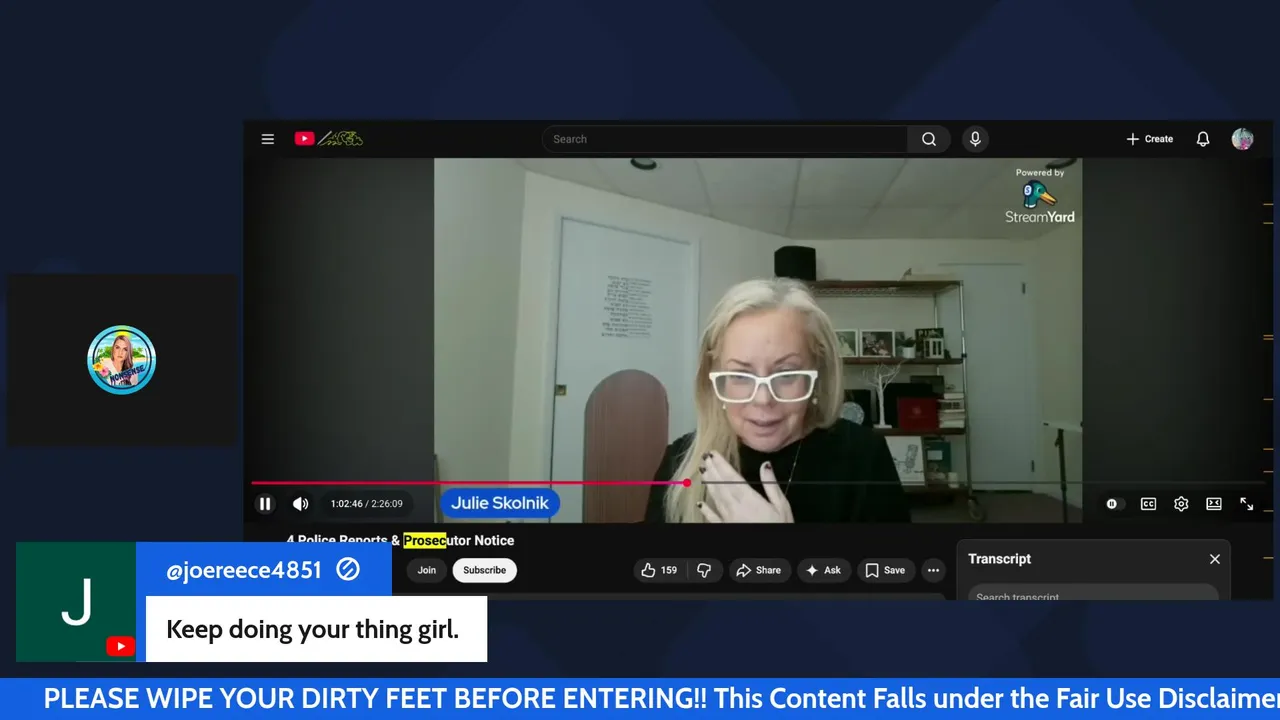This screenshot has height=720, width=1280.
Task: Pause the video playback
Action: [x=265, y=504]
